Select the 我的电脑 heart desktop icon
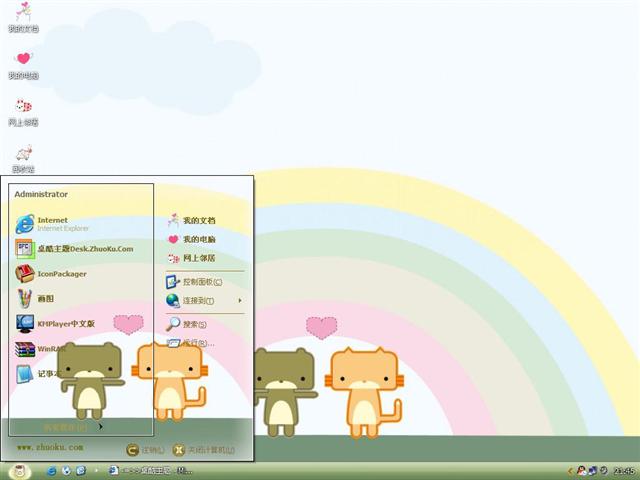The height and width of the screenshot is (480, 640). (x=23, y=65)
